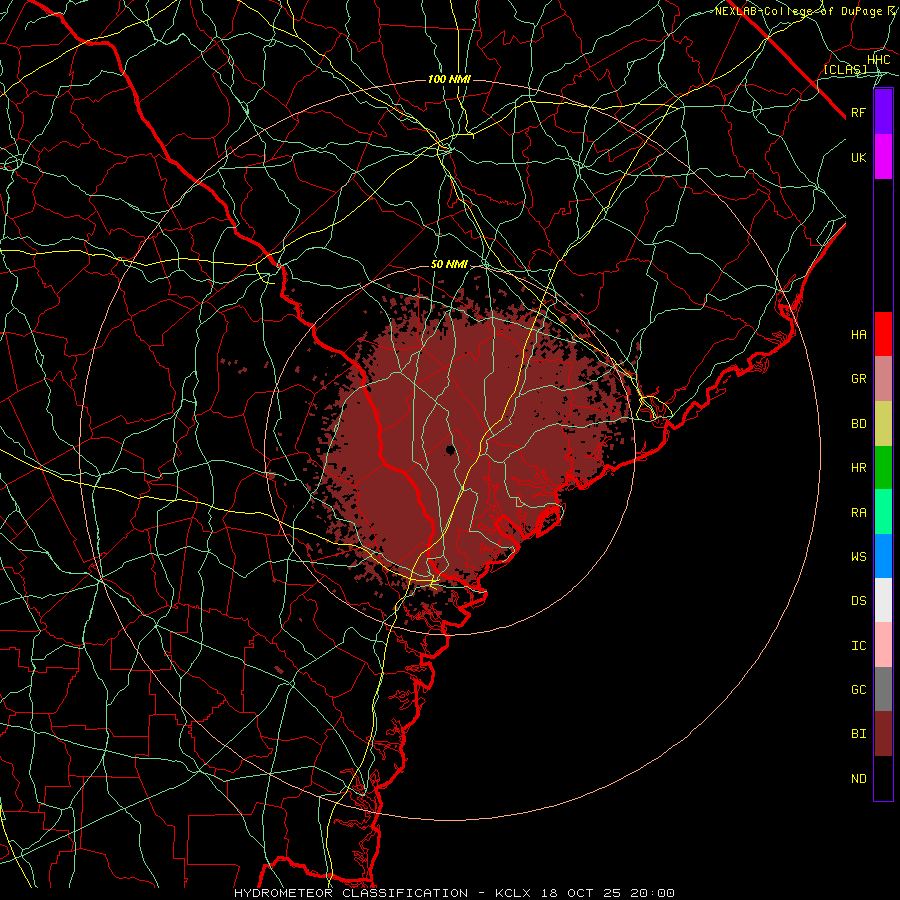The image size is (900, 900).
Task: Click the RA light green legend swatch
Action: pyautogui.click(x=883, y=512)
